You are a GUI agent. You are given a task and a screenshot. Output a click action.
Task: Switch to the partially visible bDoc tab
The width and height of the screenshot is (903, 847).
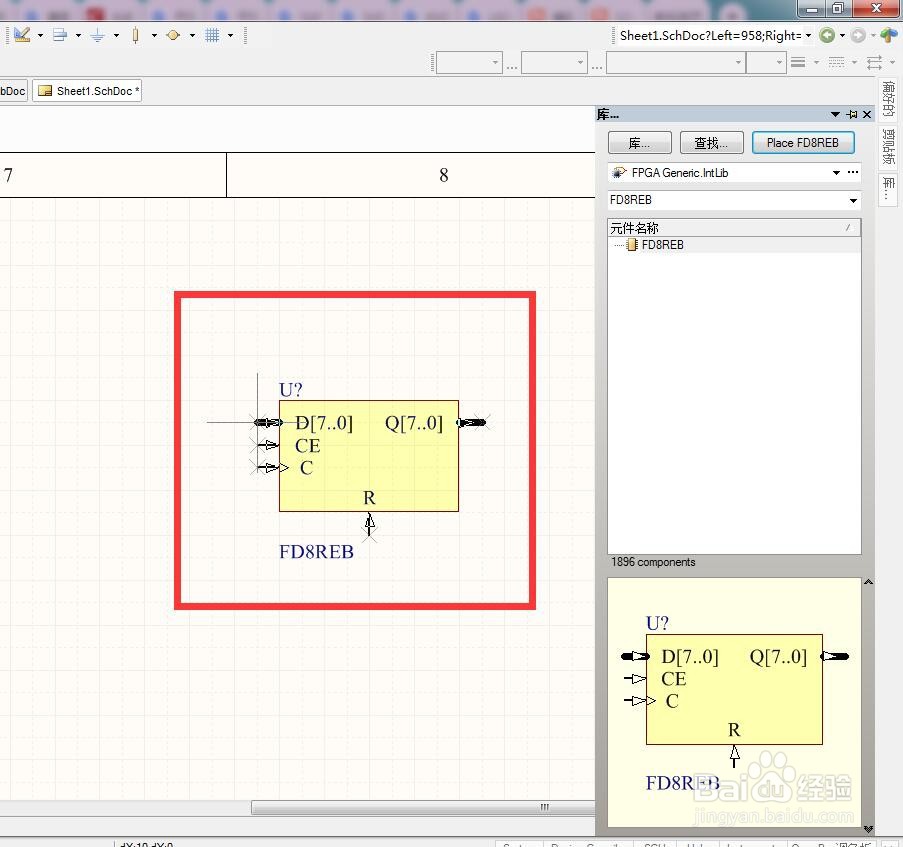[x=13, y=91]
